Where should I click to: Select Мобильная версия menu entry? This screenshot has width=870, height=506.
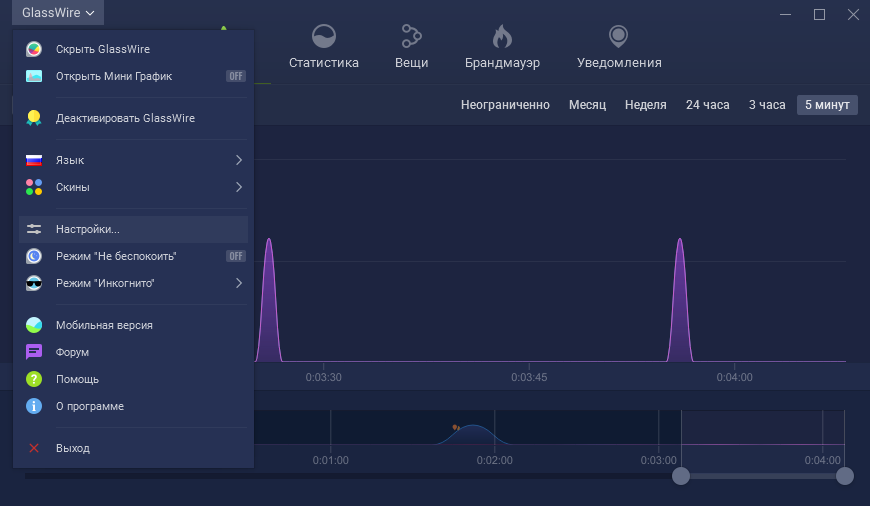133,325
